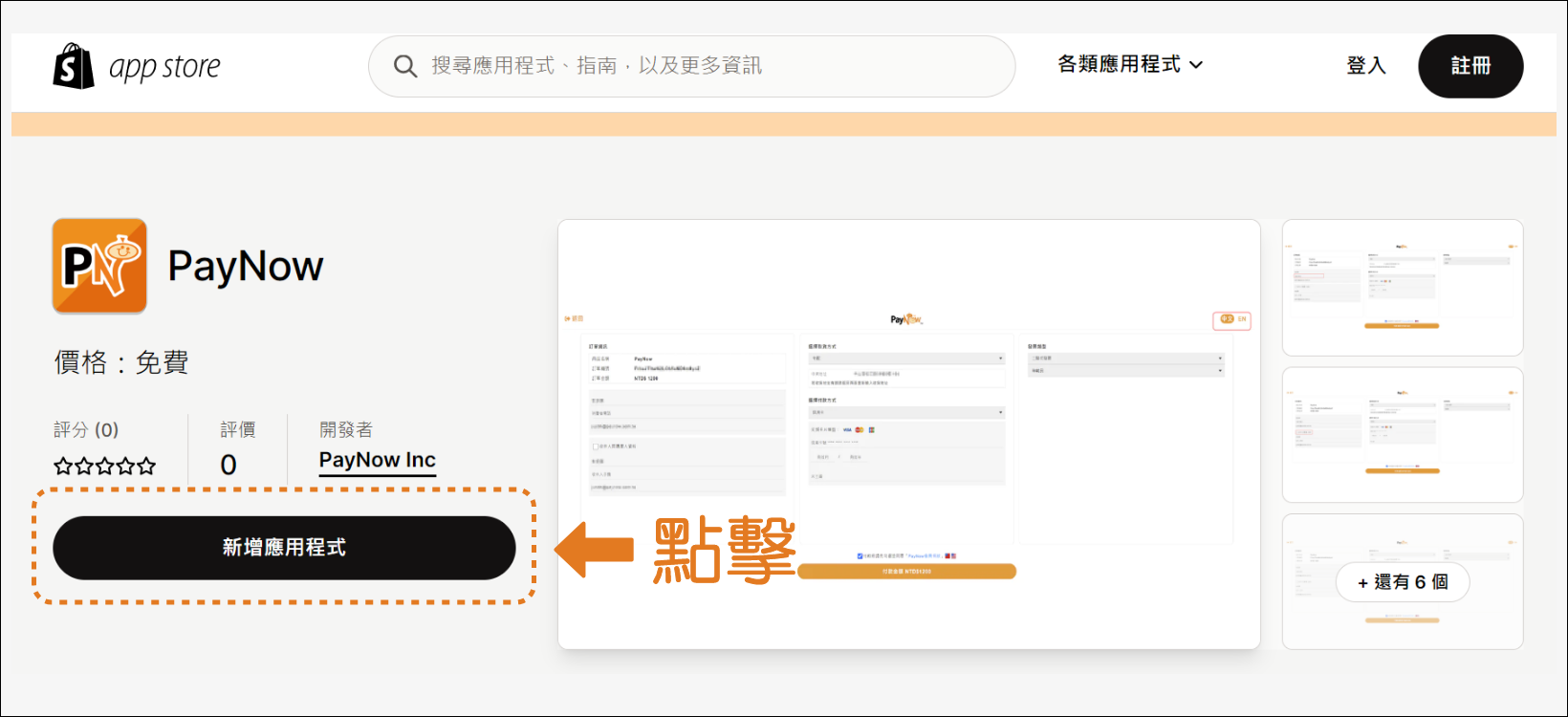This screenshot has width=1568, height=717.
Task: Click the 評分 (0) label
Action: pos(86,430)
